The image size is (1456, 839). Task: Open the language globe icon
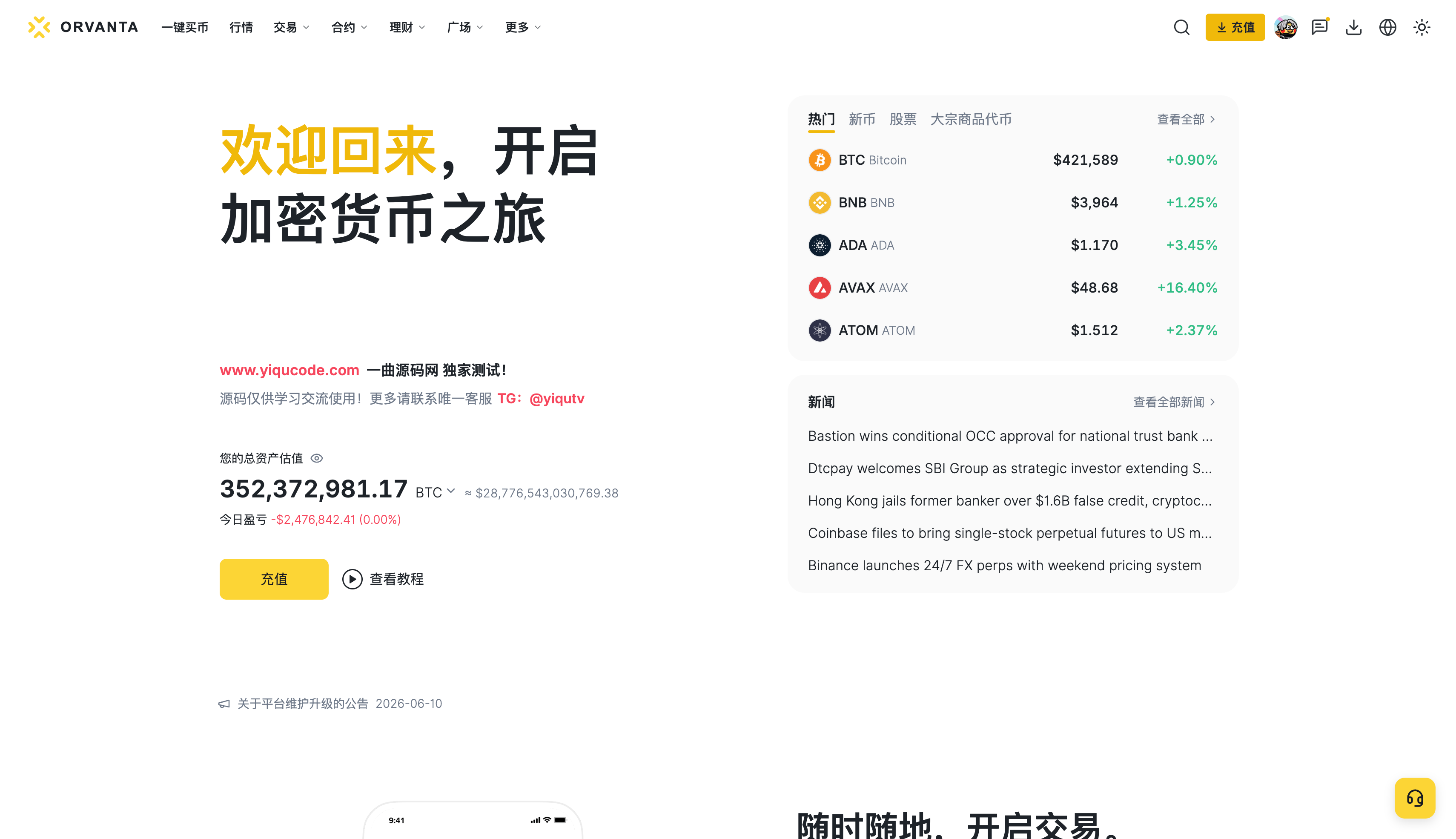[1387, 27]
